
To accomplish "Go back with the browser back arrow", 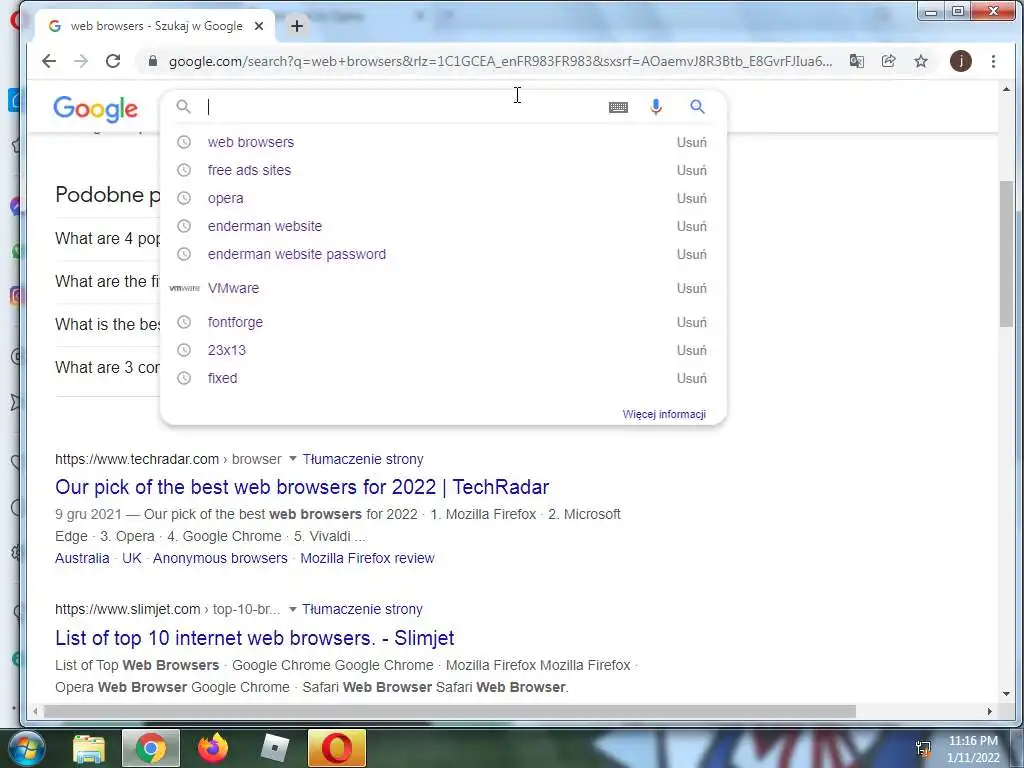I will (49, 61).
